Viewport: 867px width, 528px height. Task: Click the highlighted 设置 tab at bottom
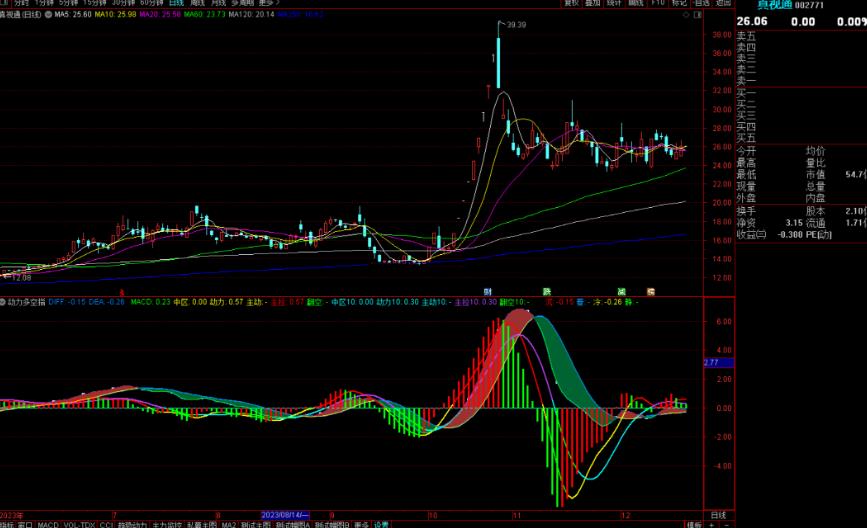[x=382, y=525]
